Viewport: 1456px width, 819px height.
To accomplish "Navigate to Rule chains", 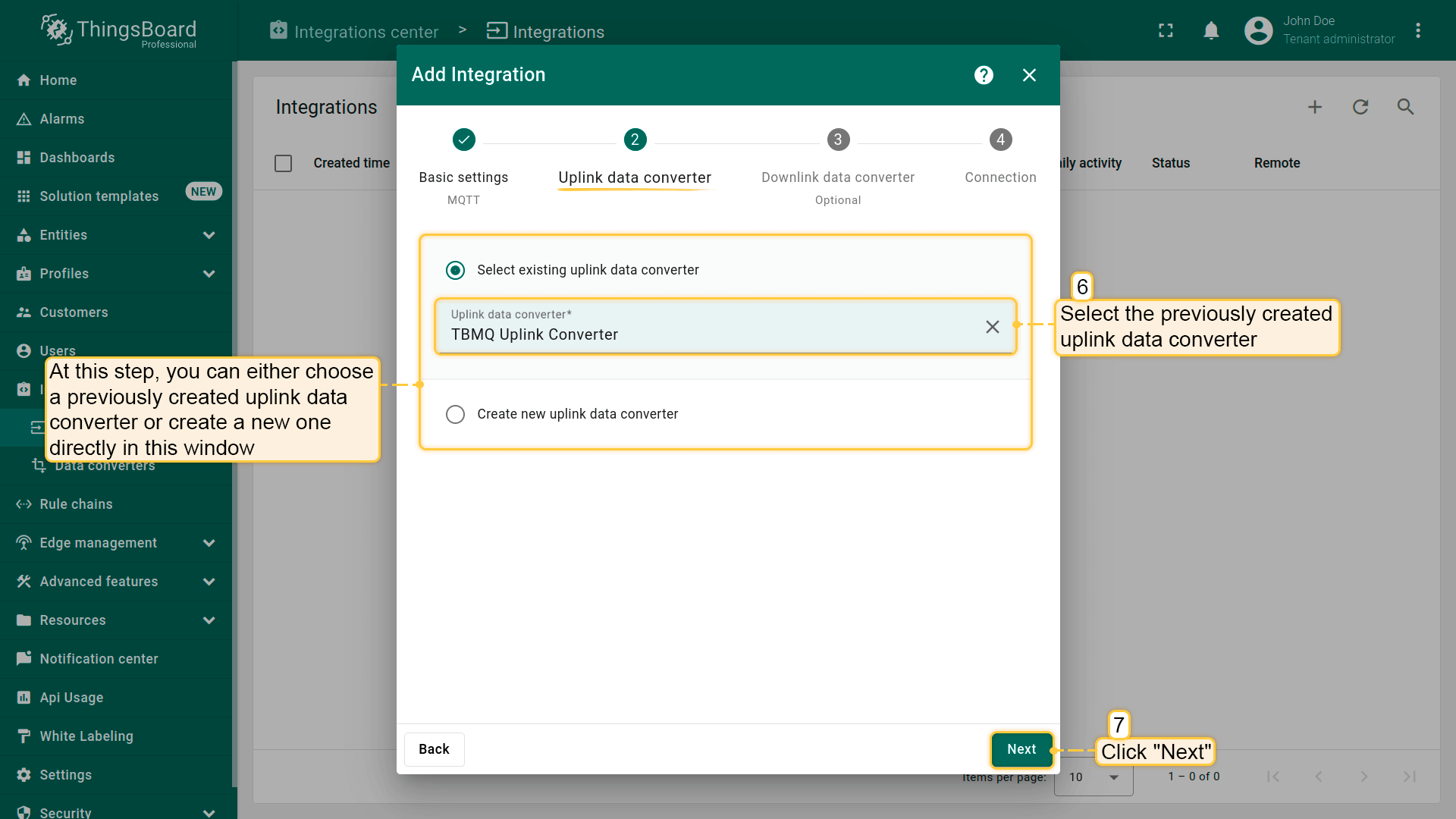I will pos(74,504).
